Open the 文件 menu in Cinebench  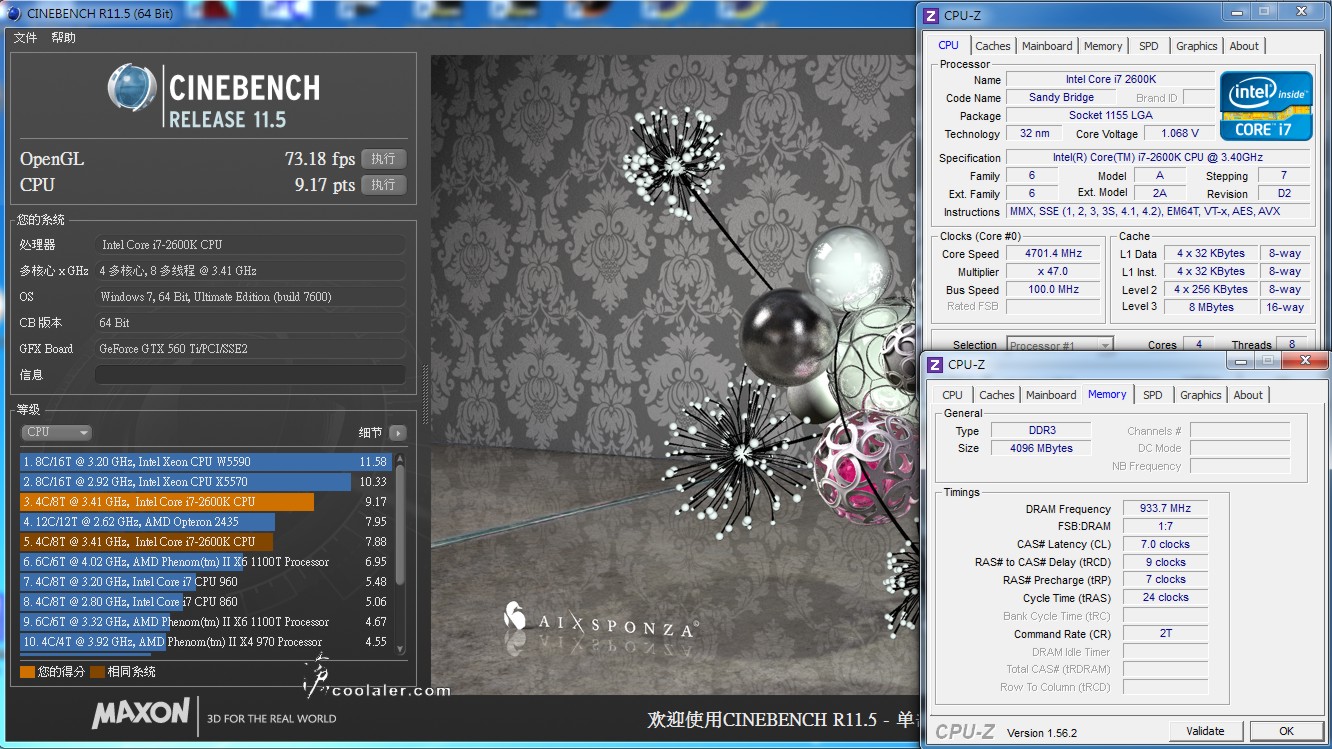(25, 38)
